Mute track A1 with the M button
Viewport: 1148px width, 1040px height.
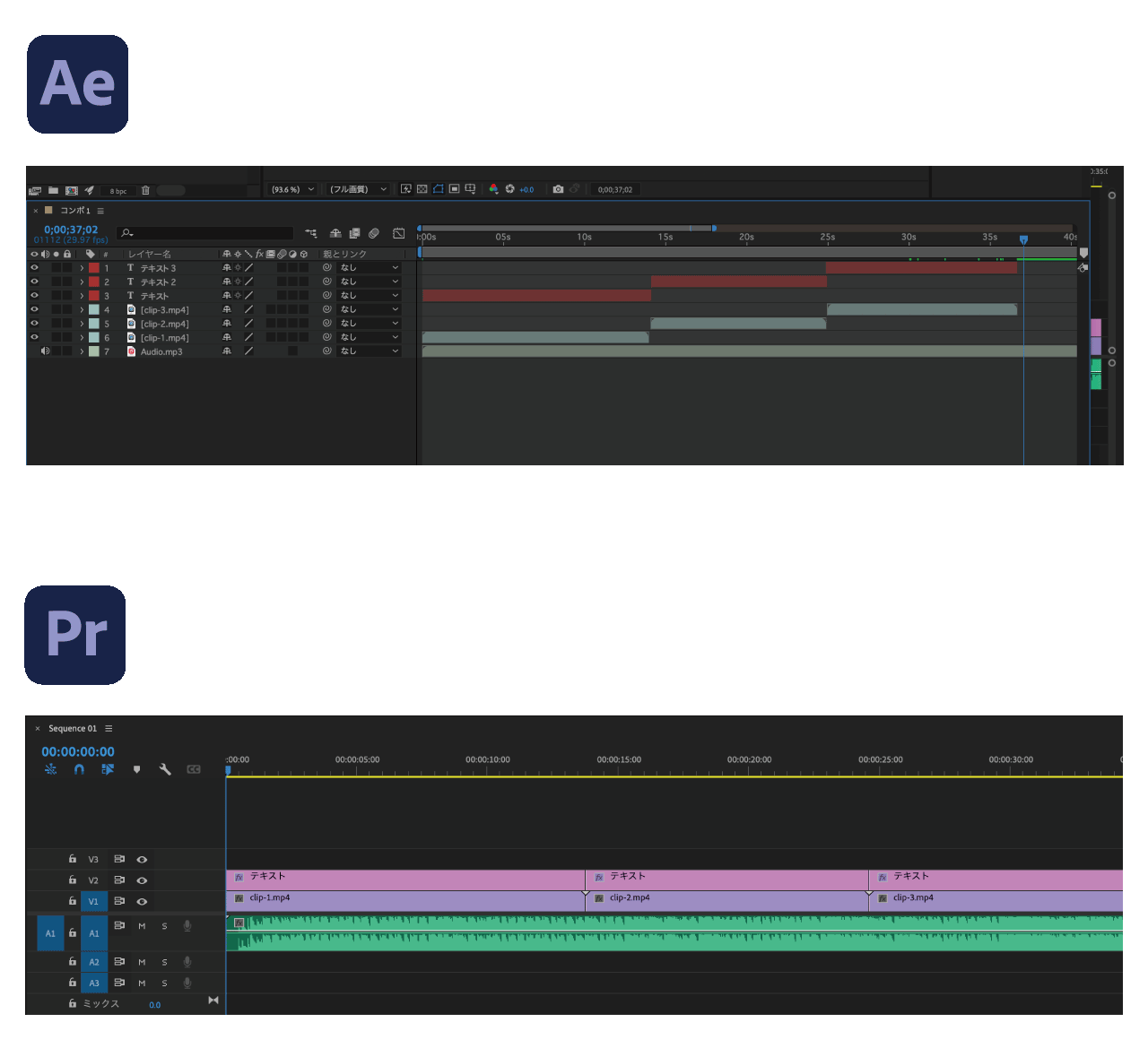point(142,926)
